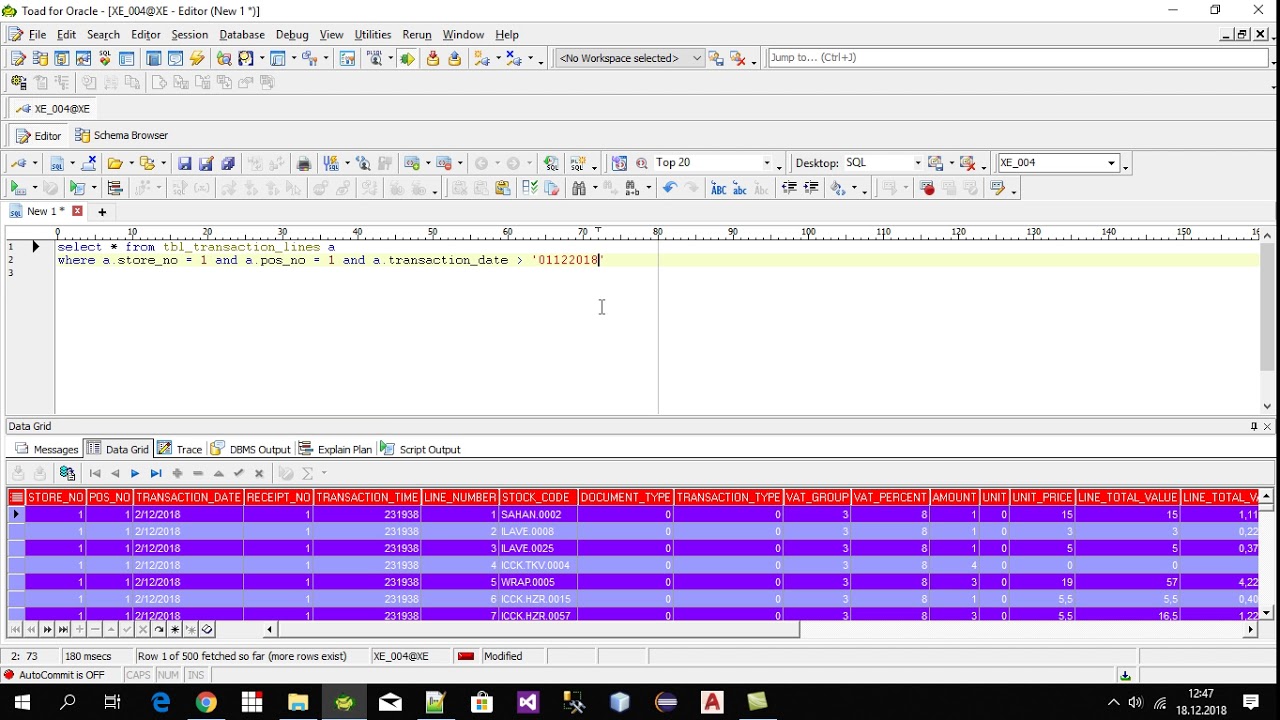1280x720 pixels.
Task: Click the lightning bolt icon in main toolbar
Action: 197,59
